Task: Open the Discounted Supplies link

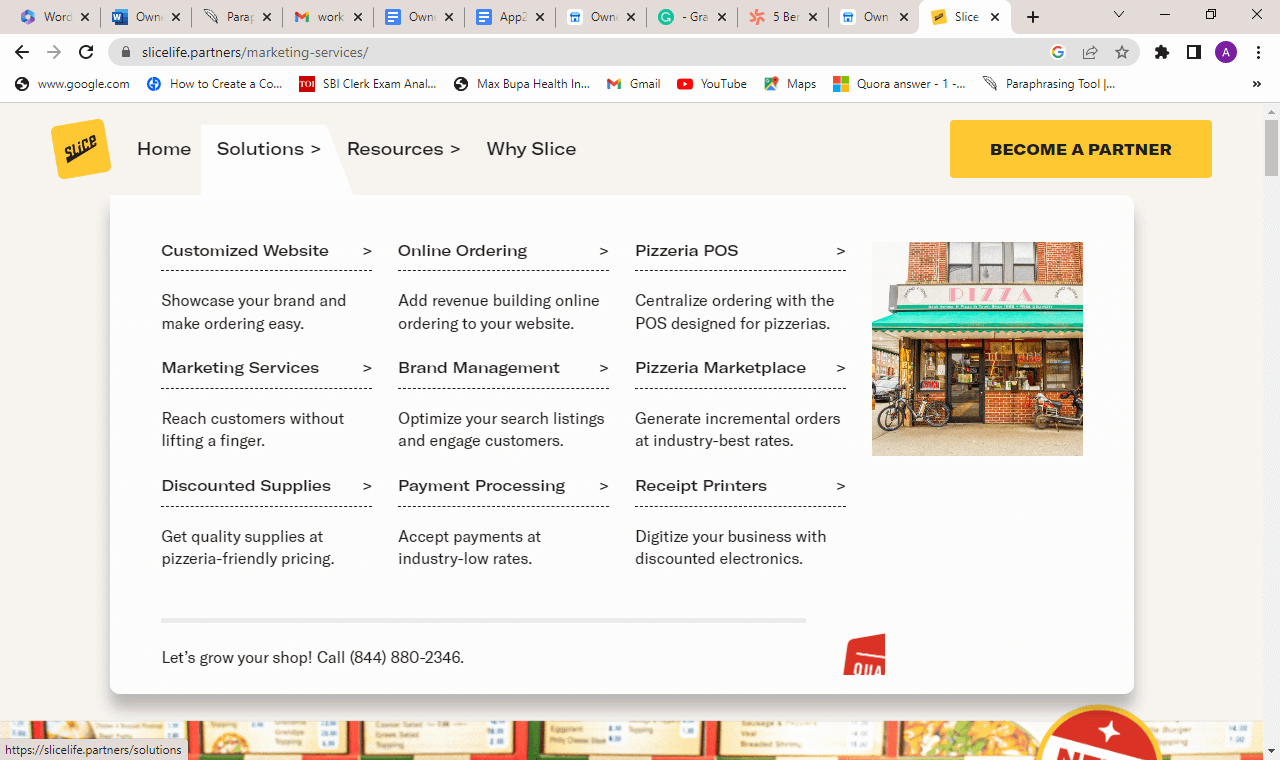Action: (x=246, y=486)
